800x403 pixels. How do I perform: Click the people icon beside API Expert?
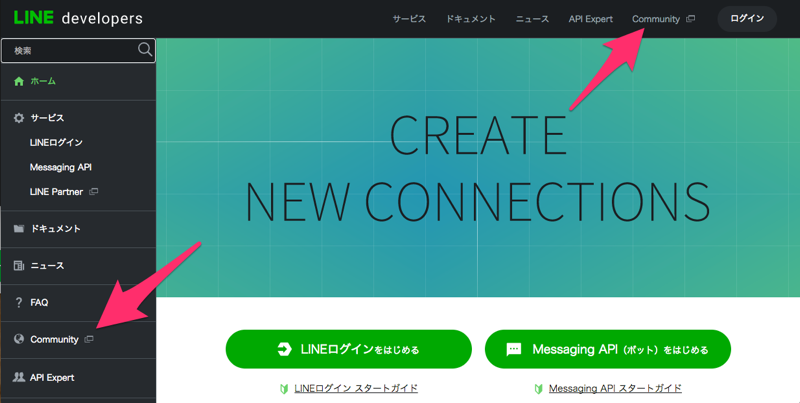[19, 377]
